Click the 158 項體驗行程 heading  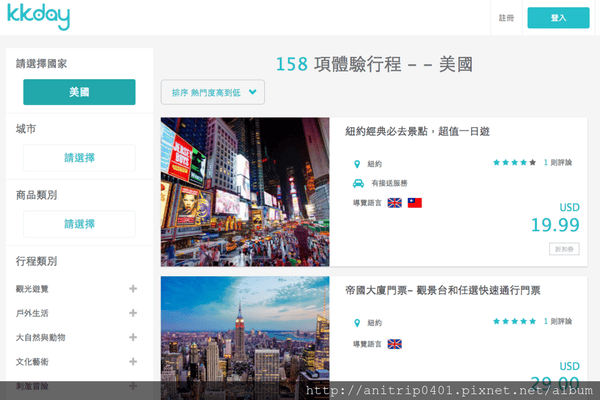[x=374, y=64]
